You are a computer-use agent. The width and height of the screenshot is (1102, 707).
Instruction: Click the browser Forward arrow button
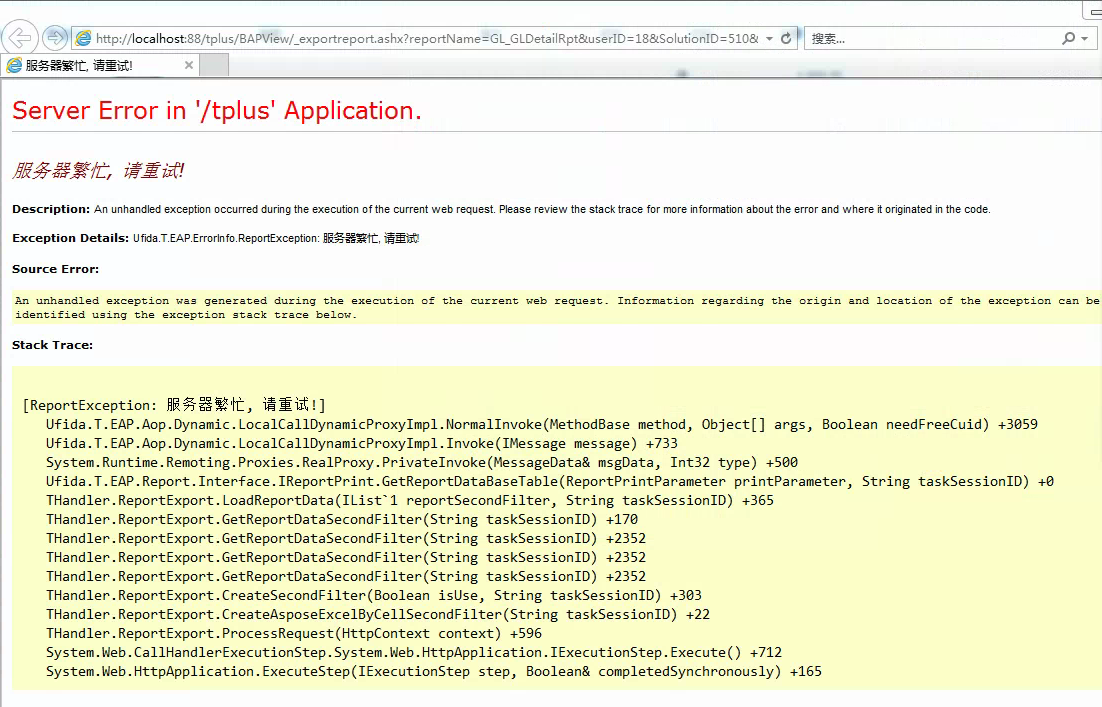[x=55, y=38]
